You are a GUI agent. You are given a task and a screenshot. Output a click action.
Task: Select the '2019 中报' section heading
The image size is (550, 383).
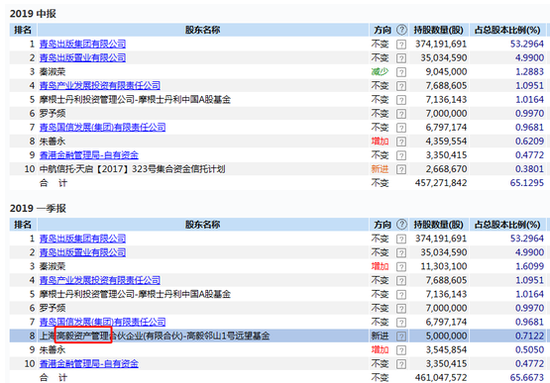tap(33, 14)
